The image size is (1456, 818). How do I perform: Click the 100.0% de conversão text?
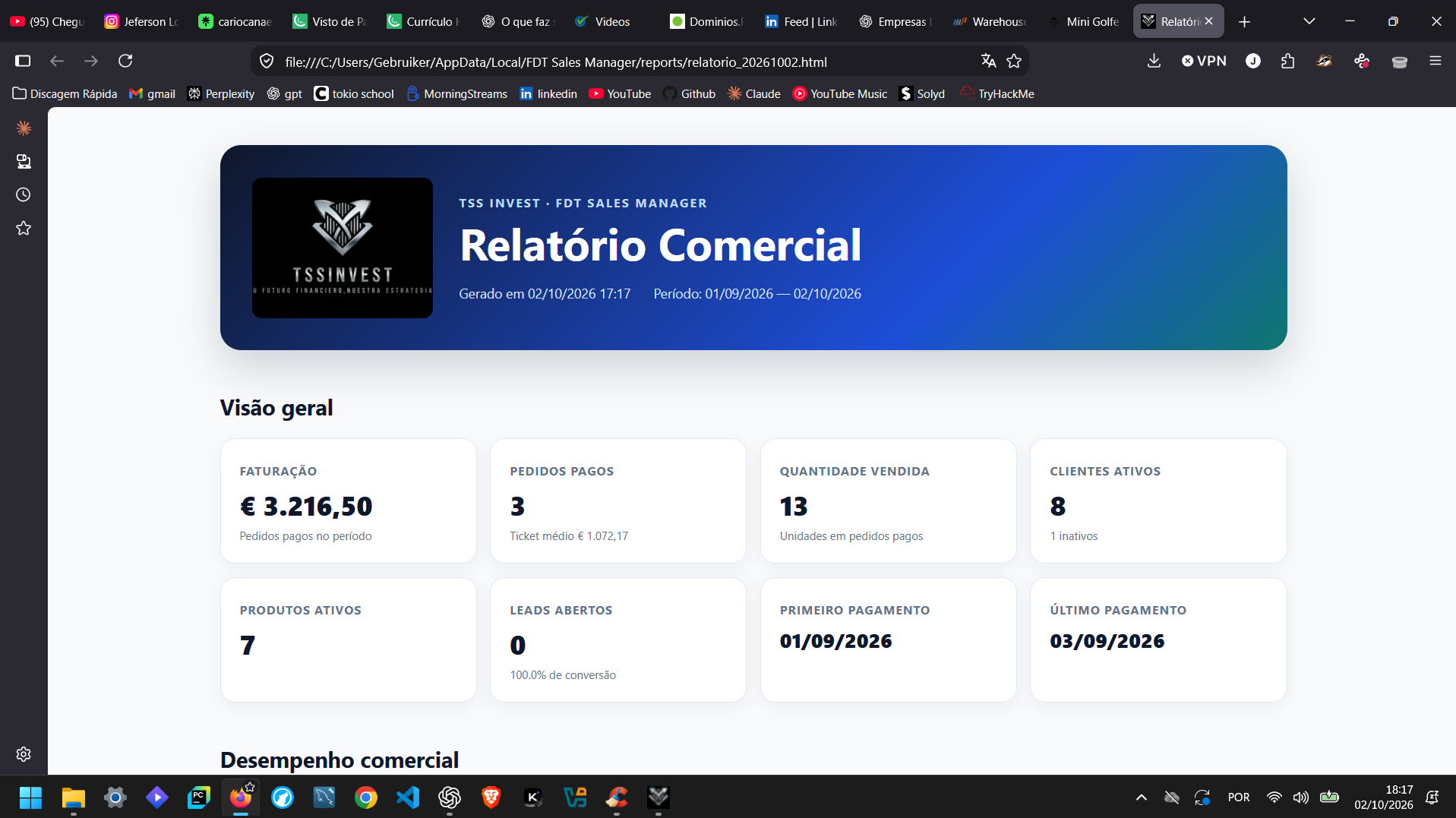(563, 675)
